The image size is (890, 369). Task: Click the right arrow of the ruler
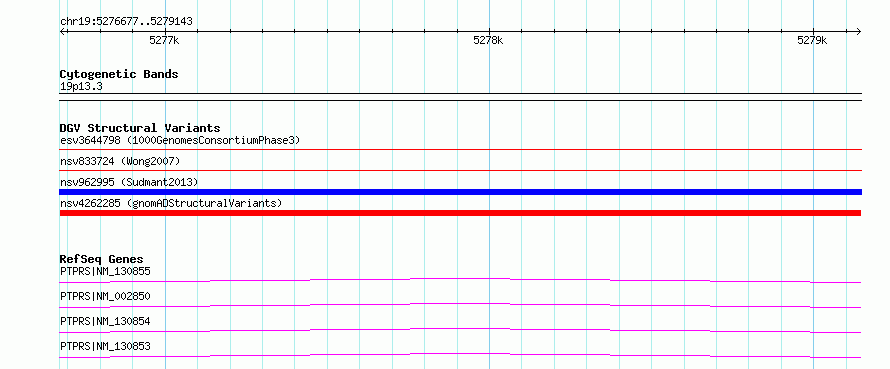click(x=858, y=31)
